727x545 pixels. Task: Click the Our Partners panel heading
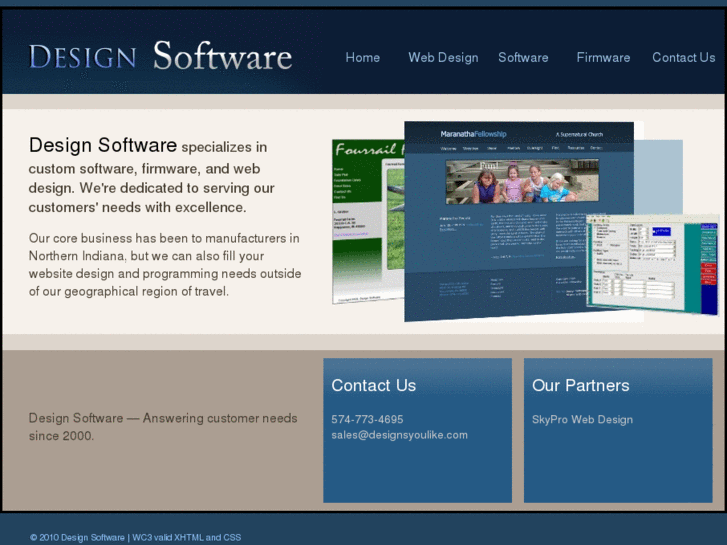pos(580,385)
